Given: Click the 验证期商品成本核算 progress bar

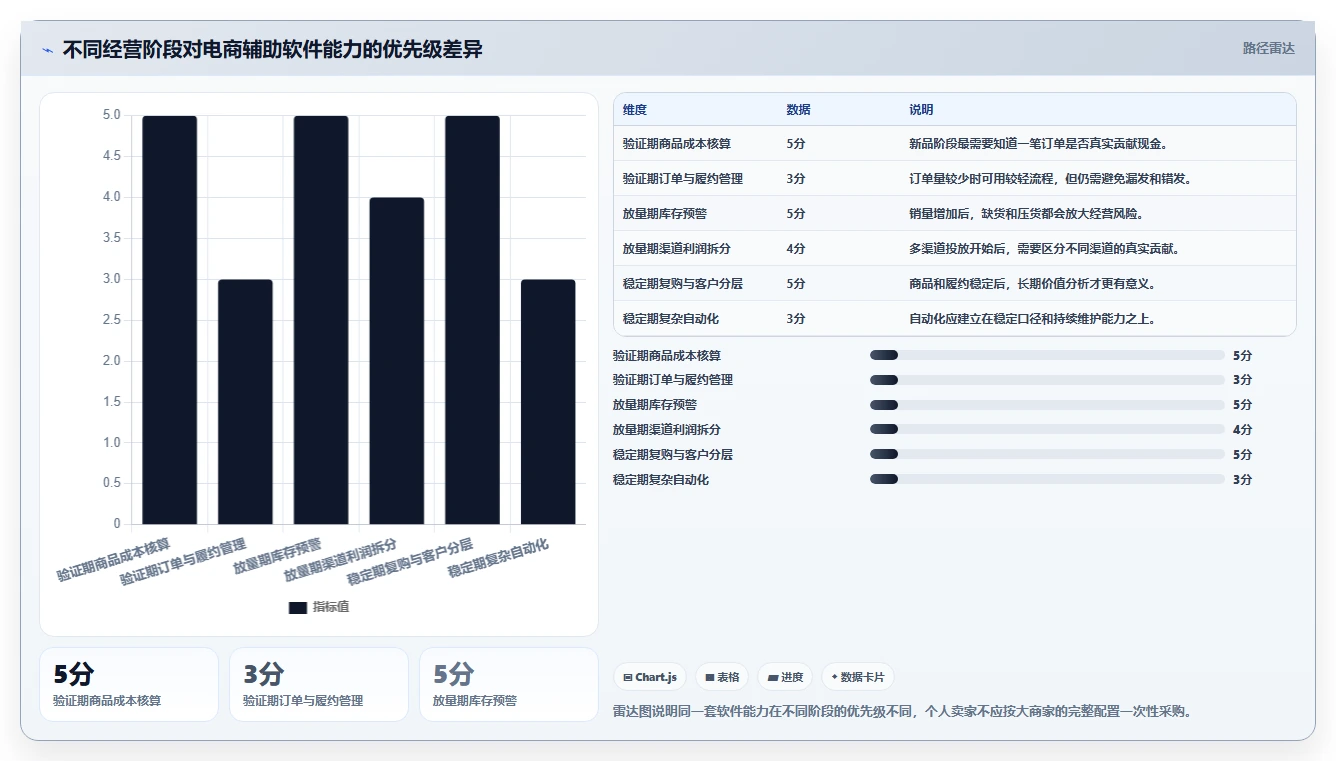Looking at the screenshot, I should [x=1047, y=355].
